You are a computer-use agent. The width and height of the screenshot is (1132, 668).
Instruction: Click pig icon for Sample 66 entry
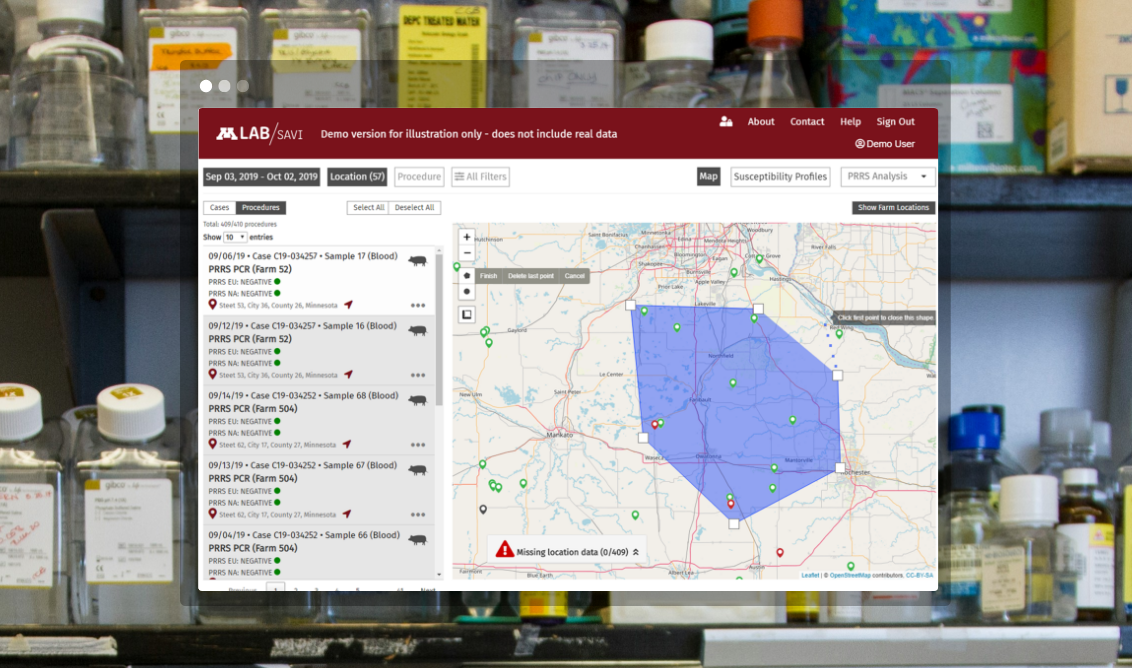click(417, 539)
